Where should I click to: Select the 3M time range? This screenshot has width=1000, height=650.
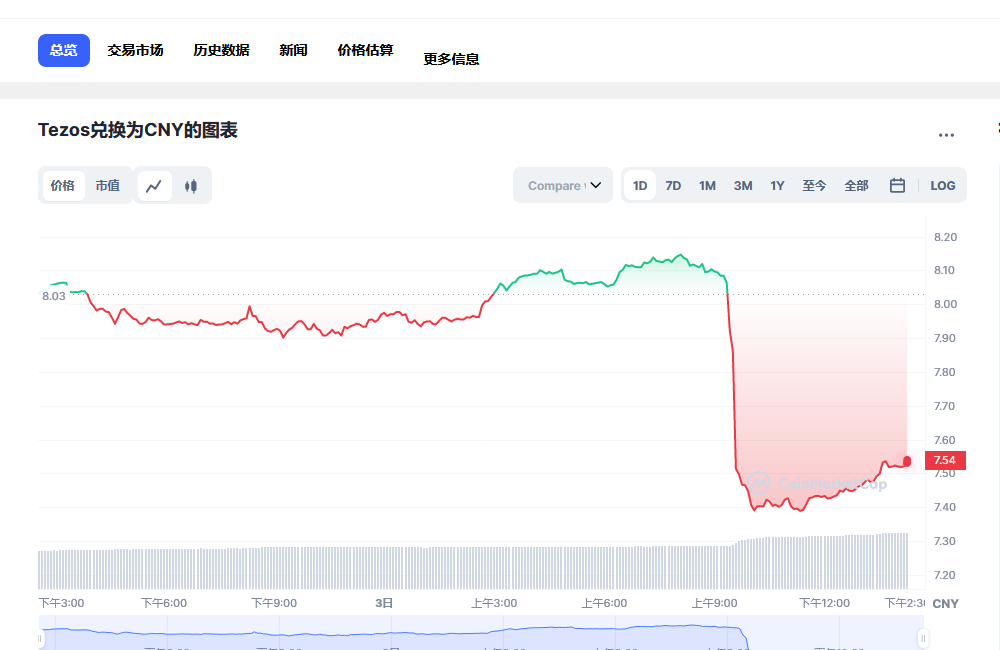click(743, 186)
